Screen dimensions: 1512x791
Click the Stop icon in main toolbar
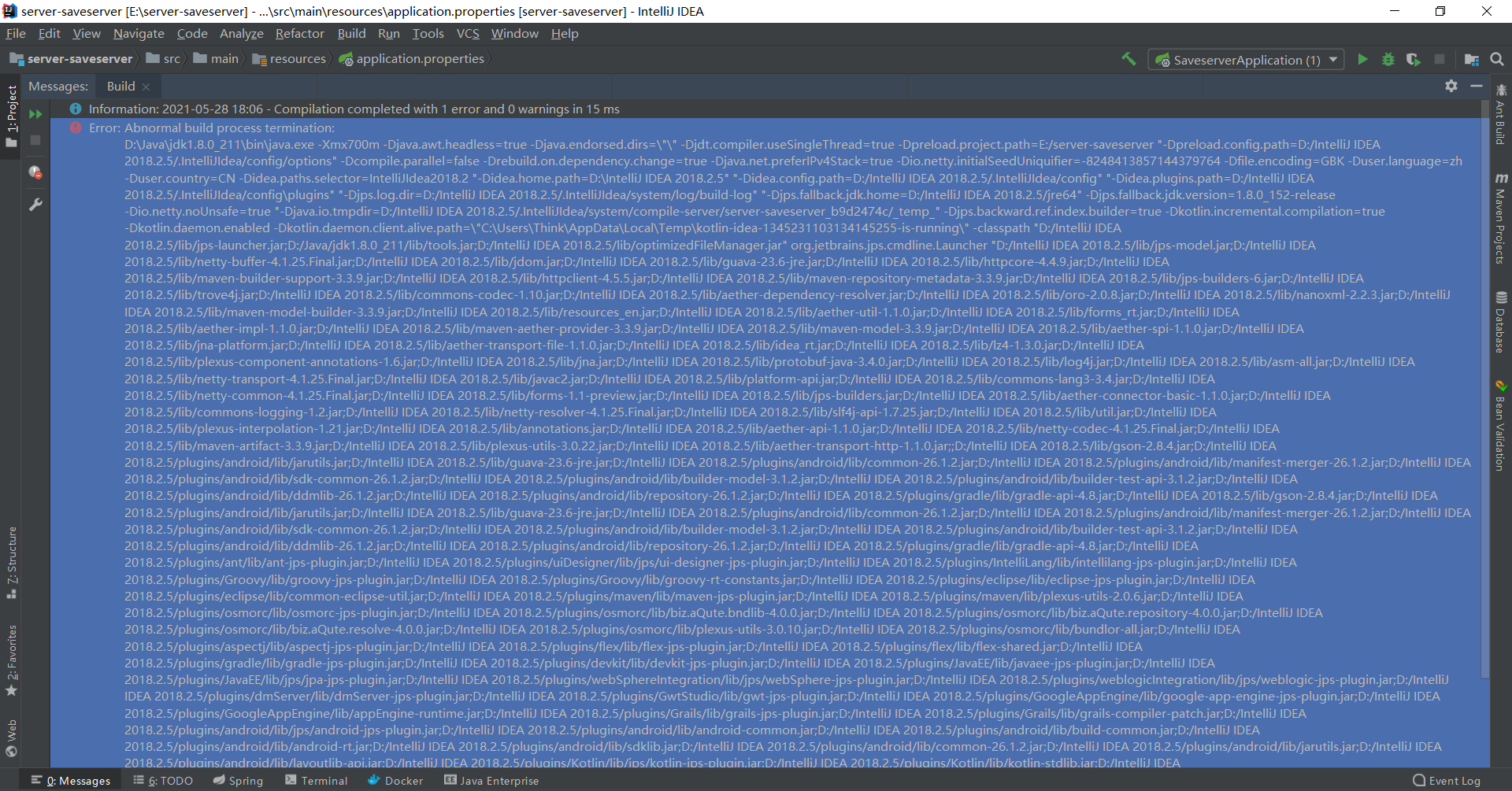point(1440,59)
